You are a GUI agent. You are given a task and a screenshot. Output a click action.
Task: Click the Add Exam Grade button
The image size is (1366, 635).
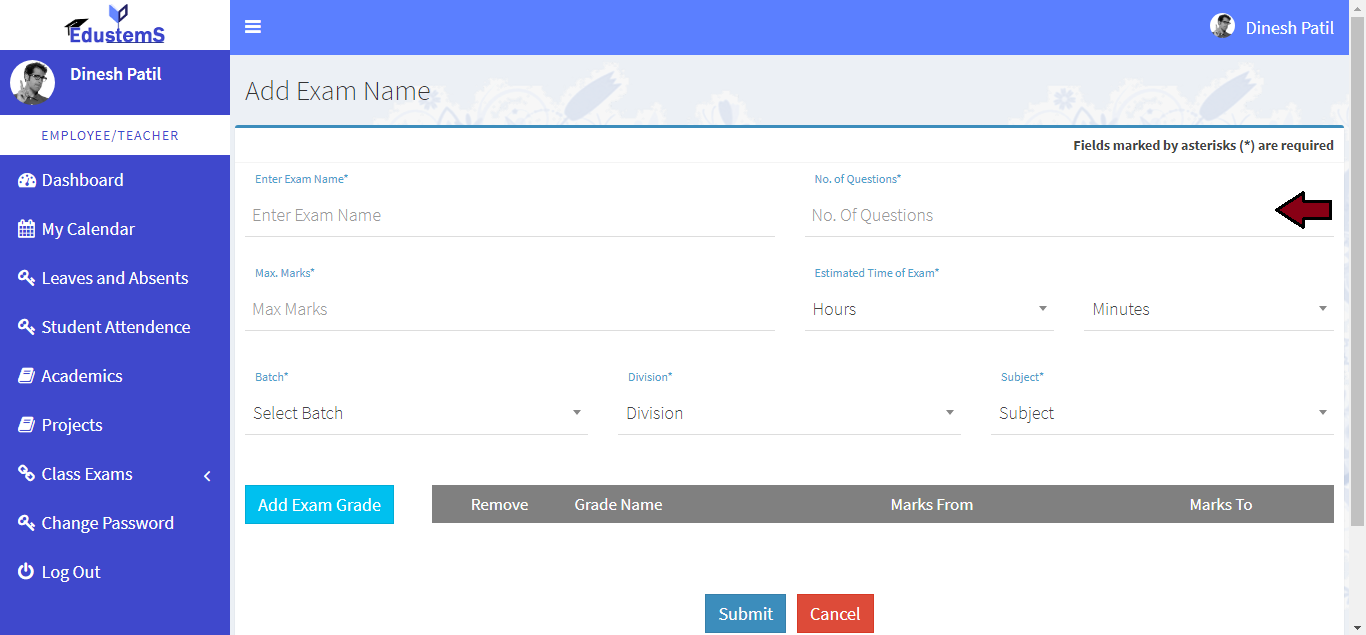(x=319, y=505)
